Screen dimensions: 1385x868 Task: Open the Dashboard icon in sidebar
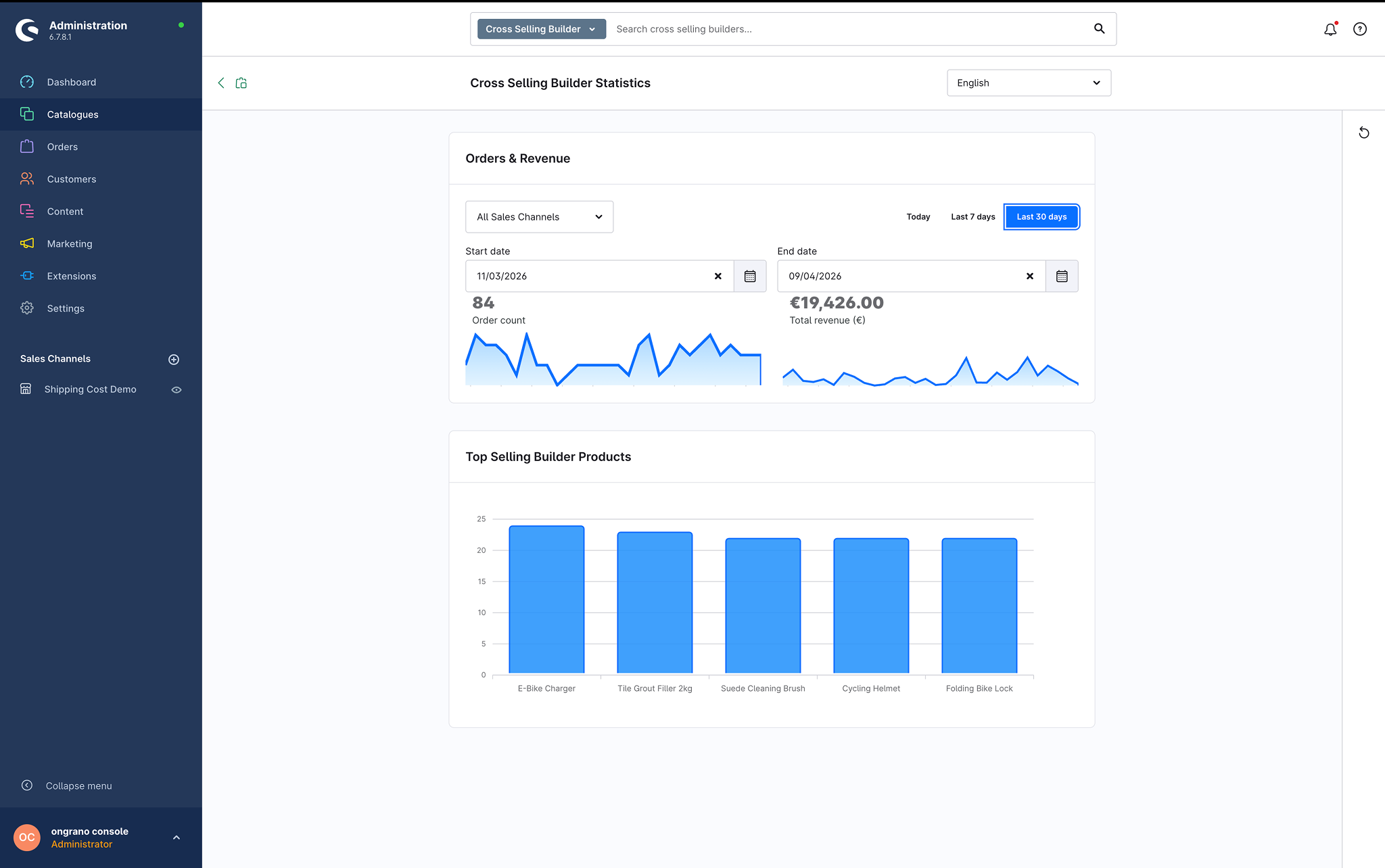pyautogui.click(x=27, y=82)
